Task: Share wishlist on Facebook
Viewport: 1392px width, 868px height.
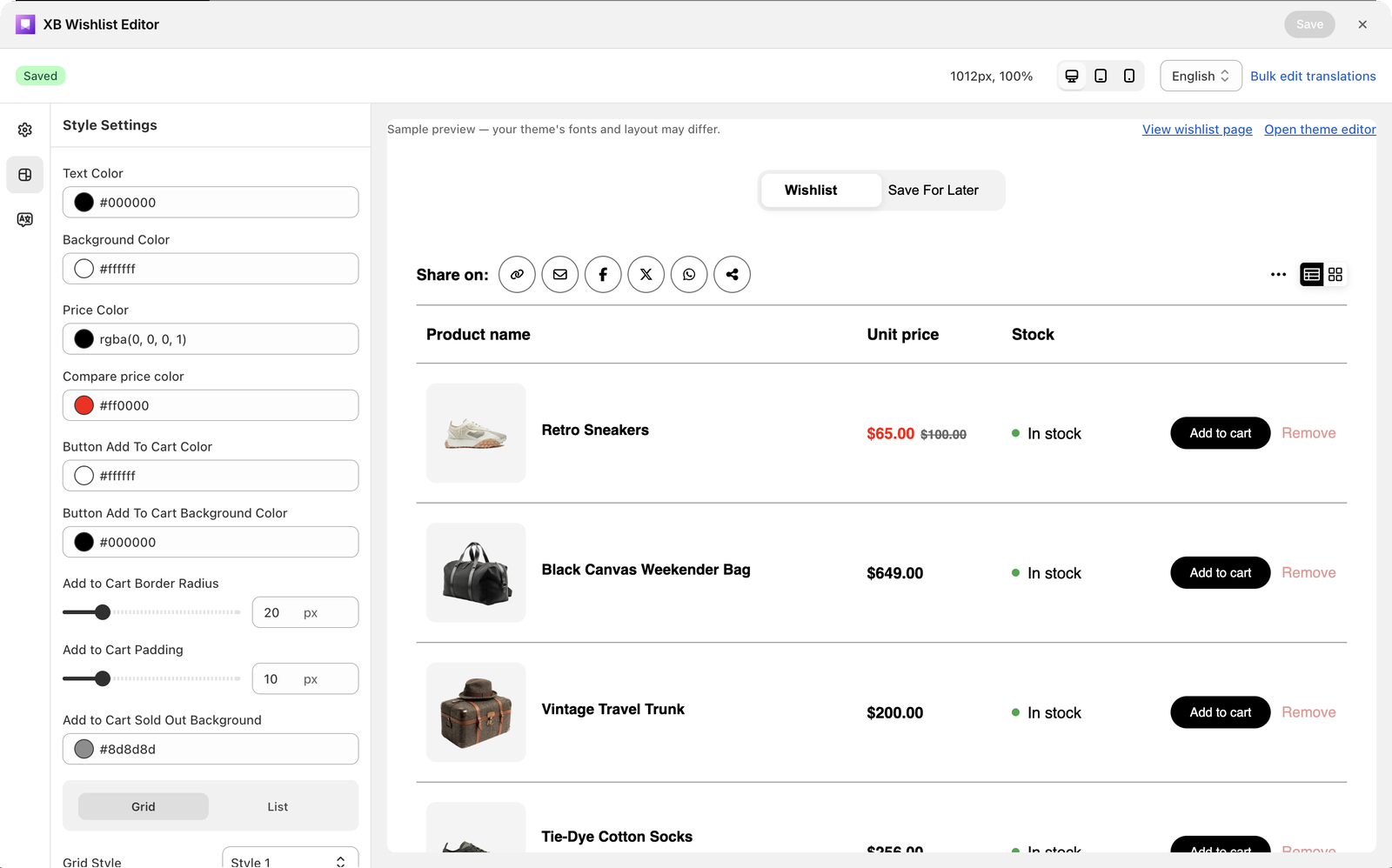Action: 603,275
